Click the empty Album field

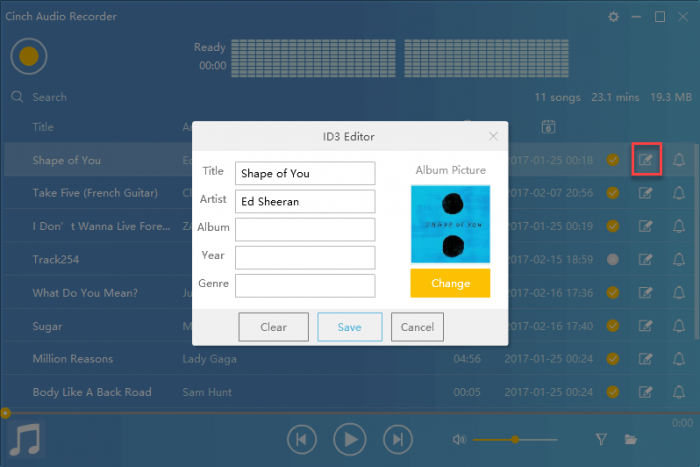click(305, 229)
